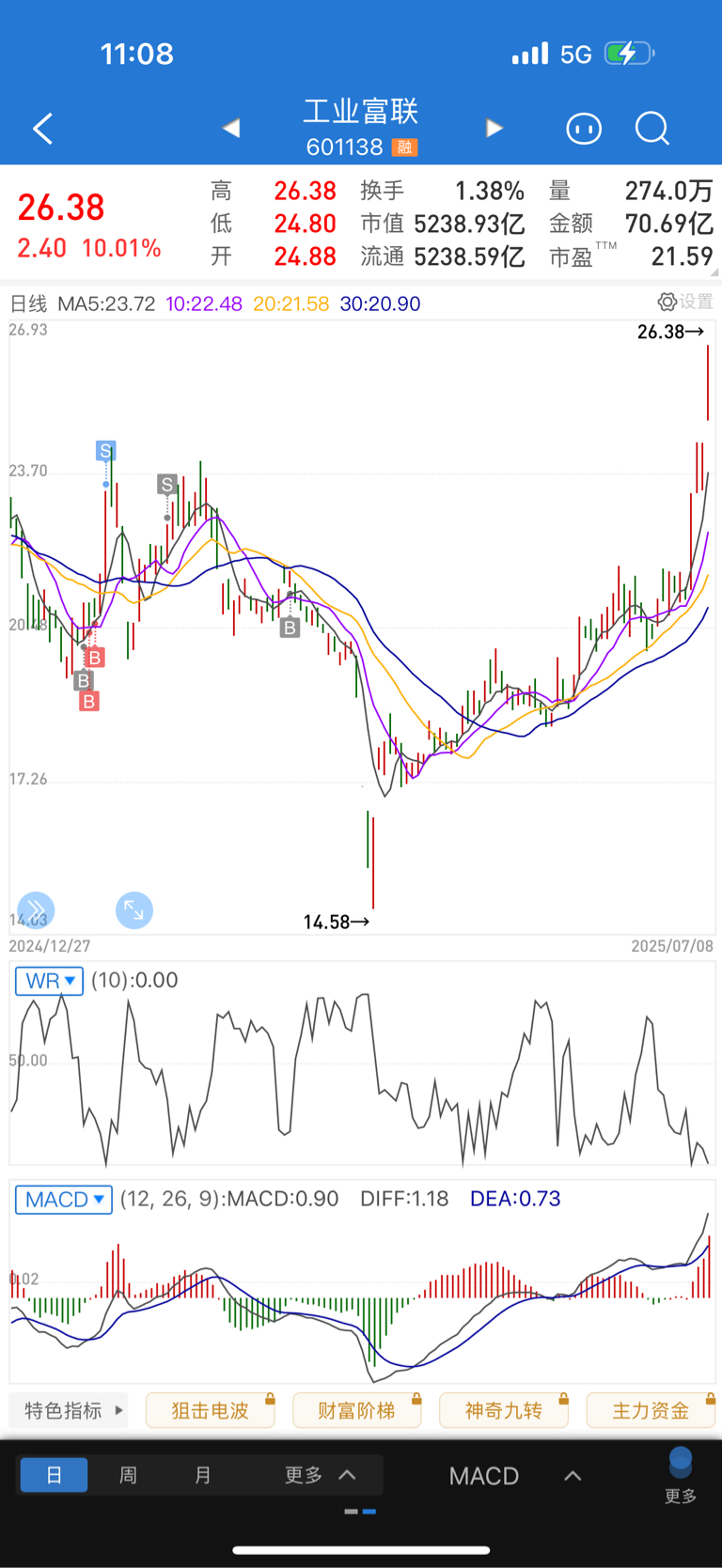Tap the large red current price 26.38

click(61, 208)
